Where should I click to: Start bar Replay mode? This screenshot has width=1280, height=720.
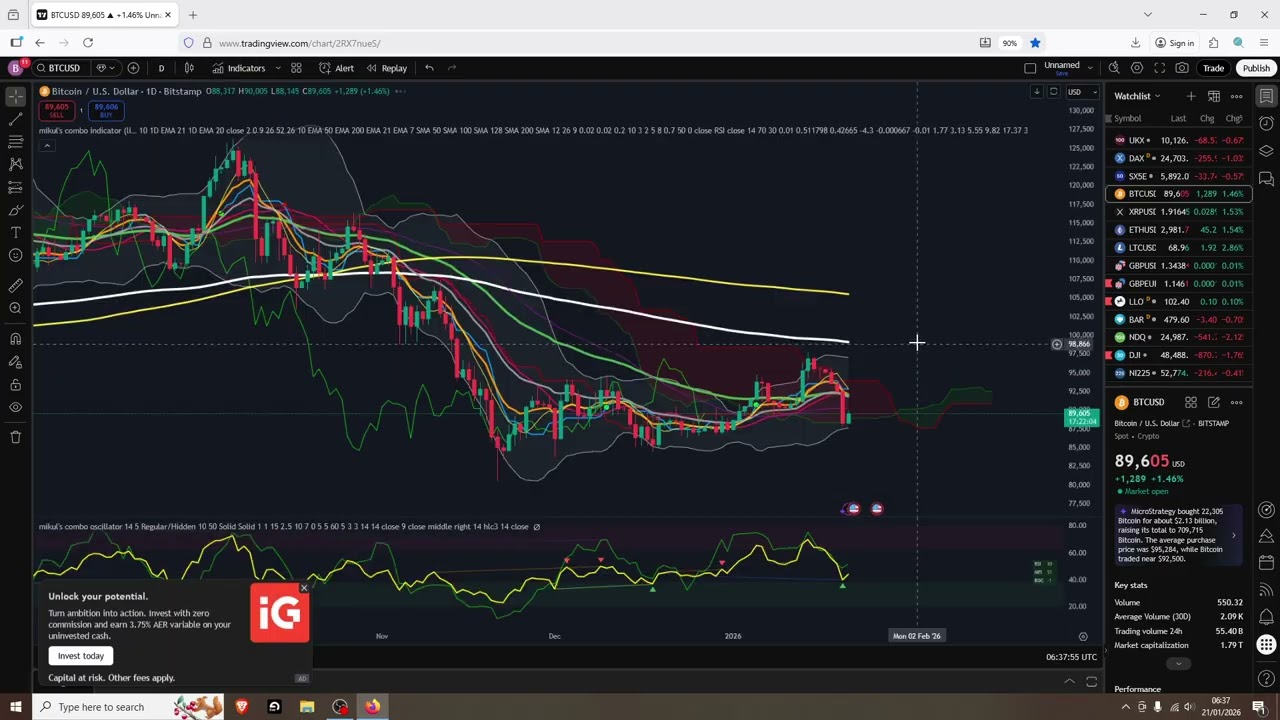(x=386, y=68)
